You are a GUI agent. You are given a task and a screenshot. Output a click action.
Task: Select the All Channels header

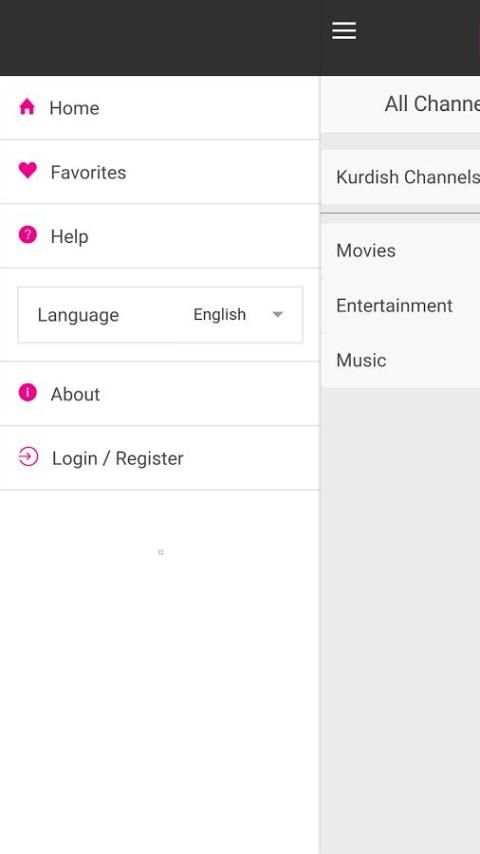coord(400,104)
